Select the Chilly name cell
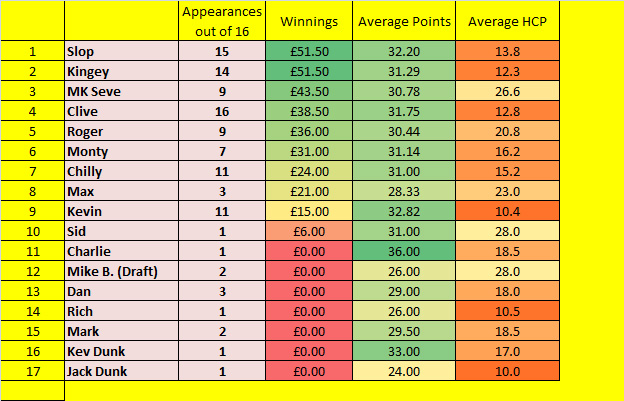The image size is (624, 401). tap(121, 171)
